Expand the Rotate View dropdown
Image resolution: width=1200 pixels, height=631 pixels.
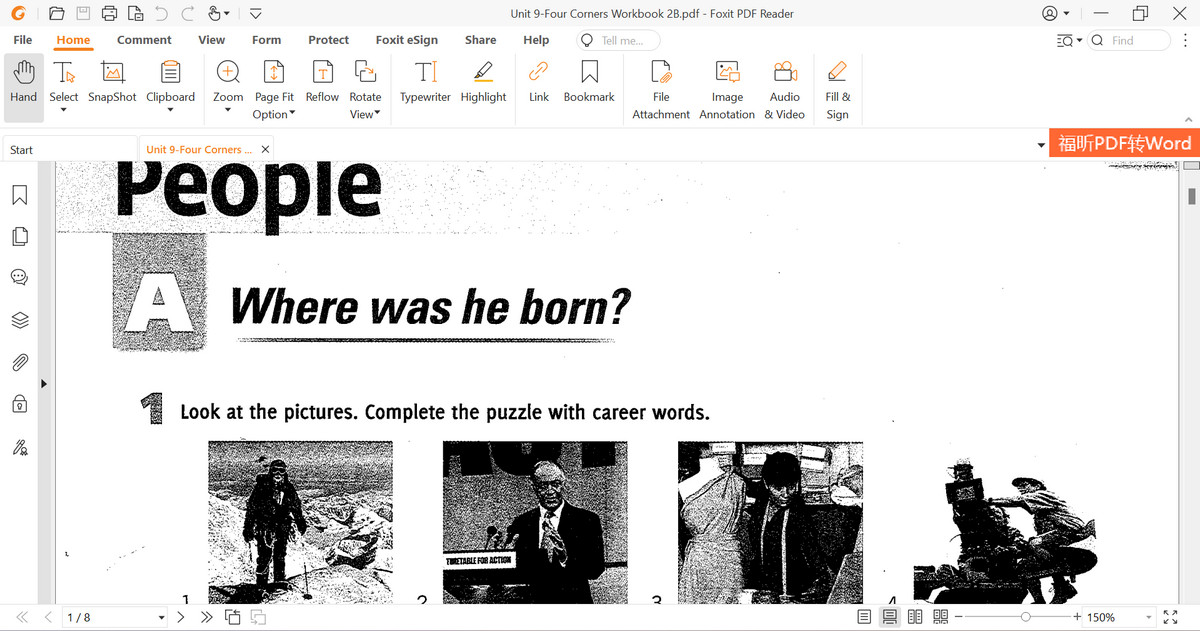click(x=378, y=115)
